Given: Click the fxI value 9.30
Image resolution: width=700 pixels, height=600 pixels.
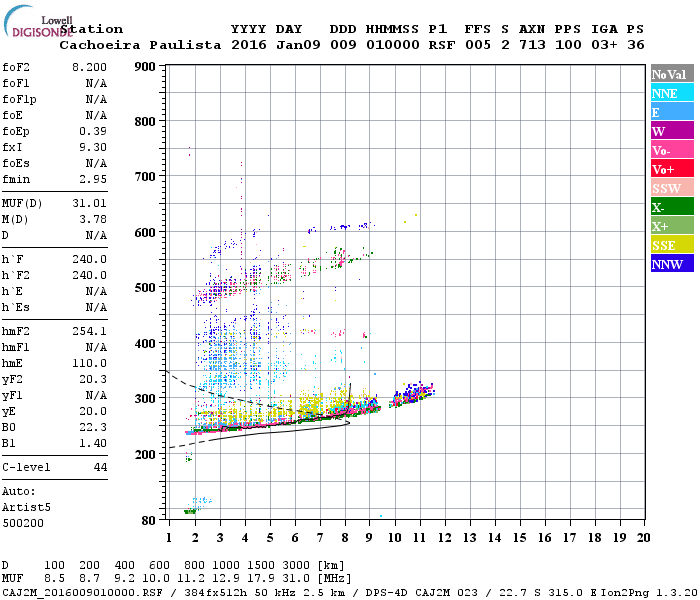Looking at the screenshot, I should (93, 147).
